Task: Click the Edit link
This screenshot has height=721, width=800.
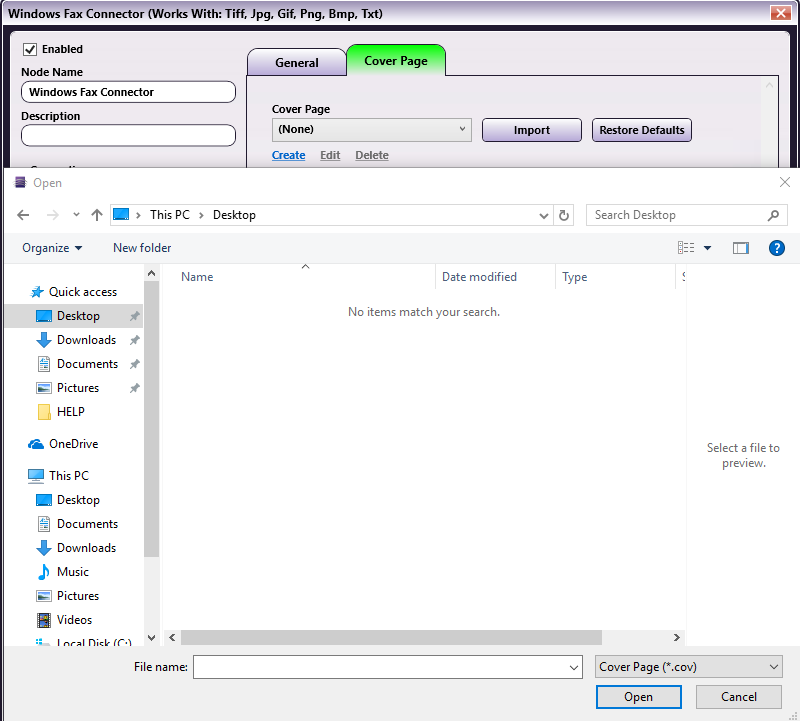Action: tap(330, 155)
